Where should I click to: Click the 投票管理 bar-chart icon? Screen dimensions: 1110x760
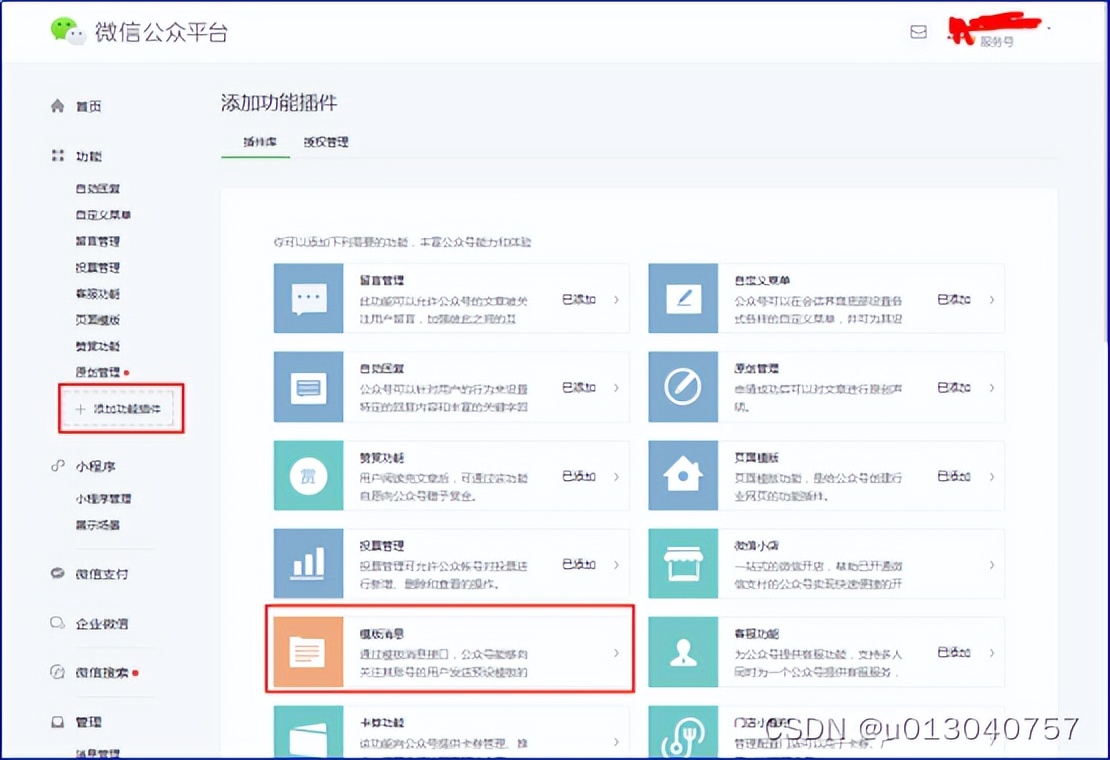coord(307,564)
